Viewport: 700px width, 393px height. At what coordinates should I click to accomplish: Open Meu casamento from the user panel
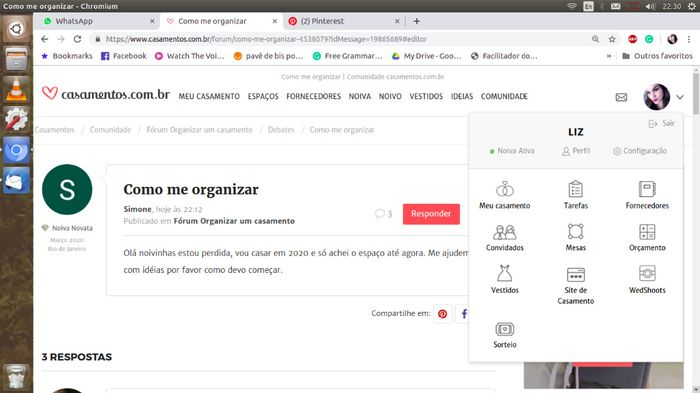pyautogui.click(x=504, y=195)
